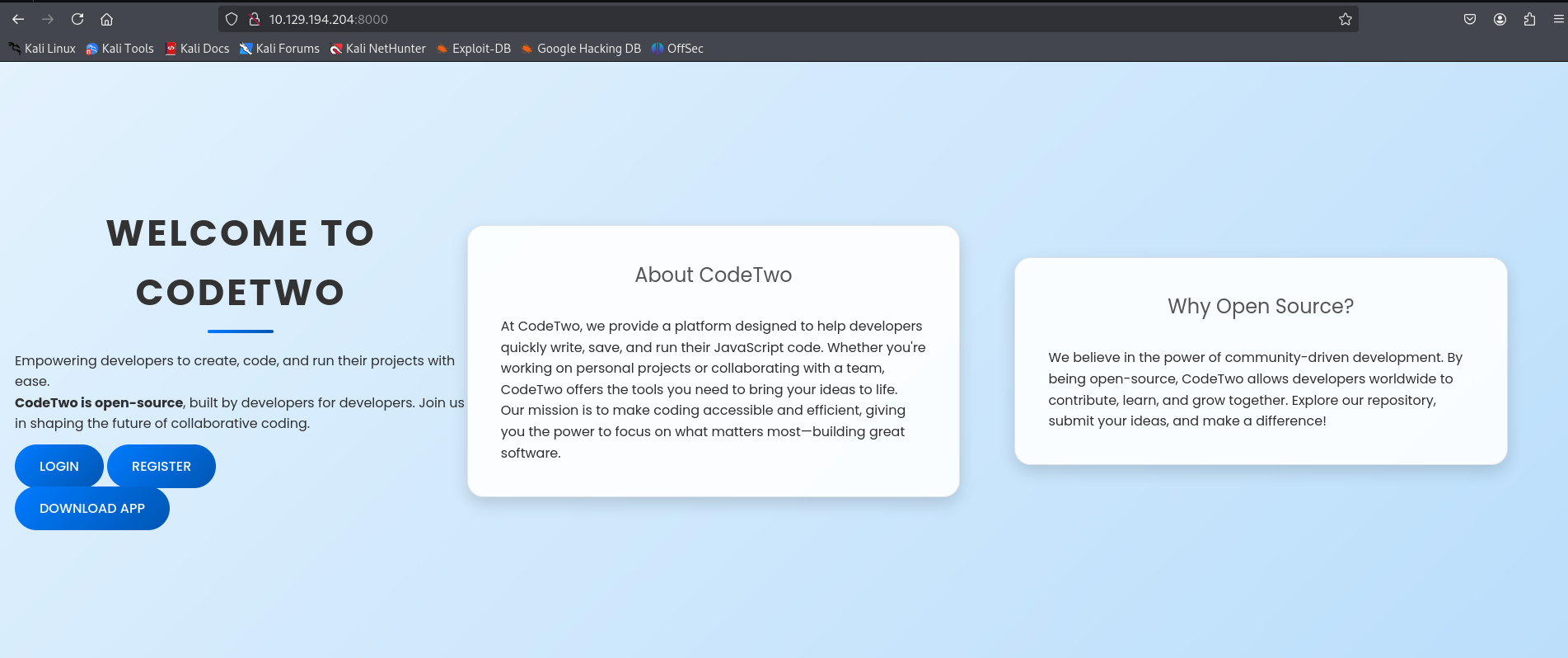
Task: Click the DOWNLOAD APP button
Action: (x=92, y=508)
